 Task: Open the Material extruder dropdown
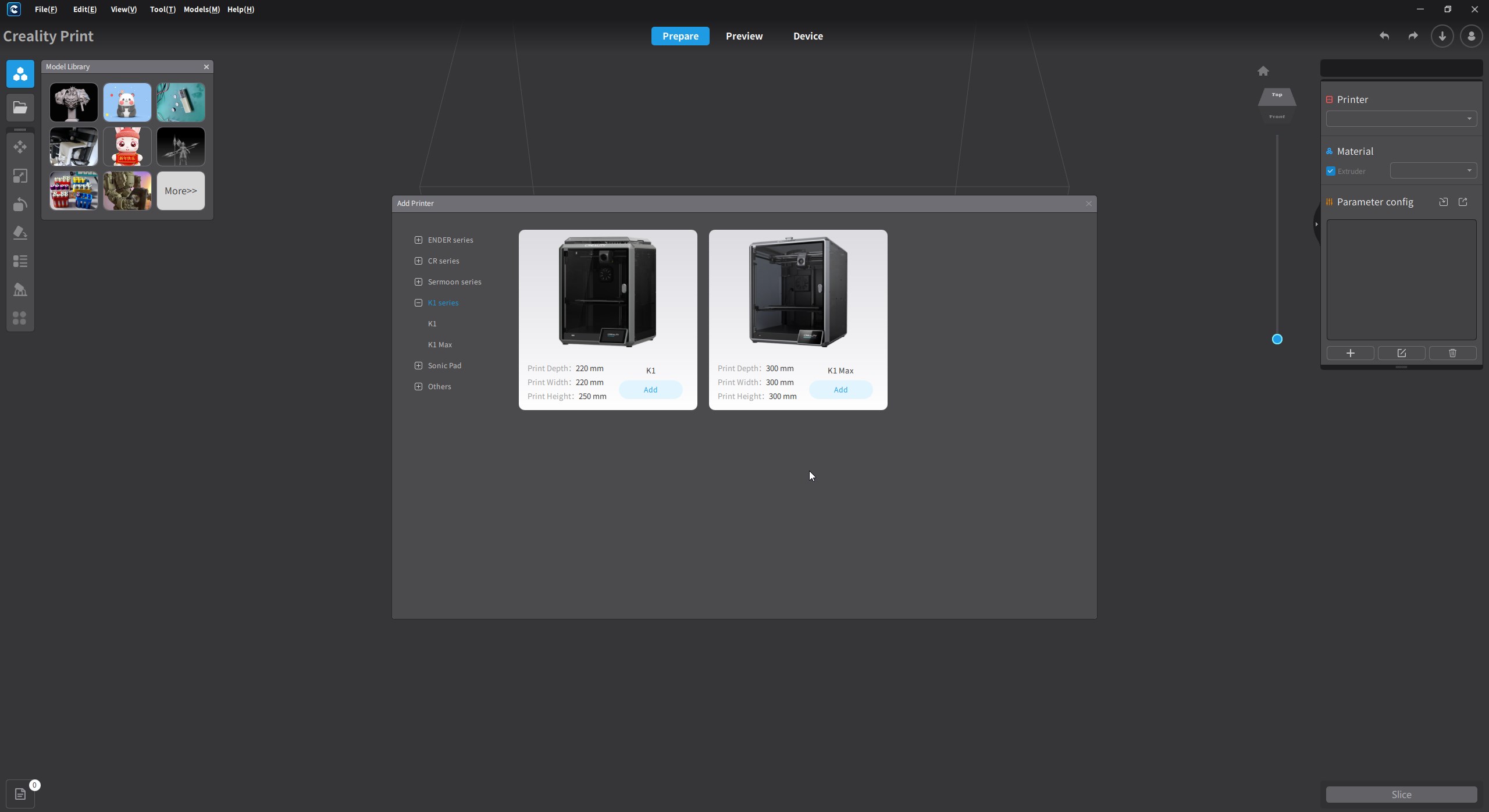(x=1433, y=170)
